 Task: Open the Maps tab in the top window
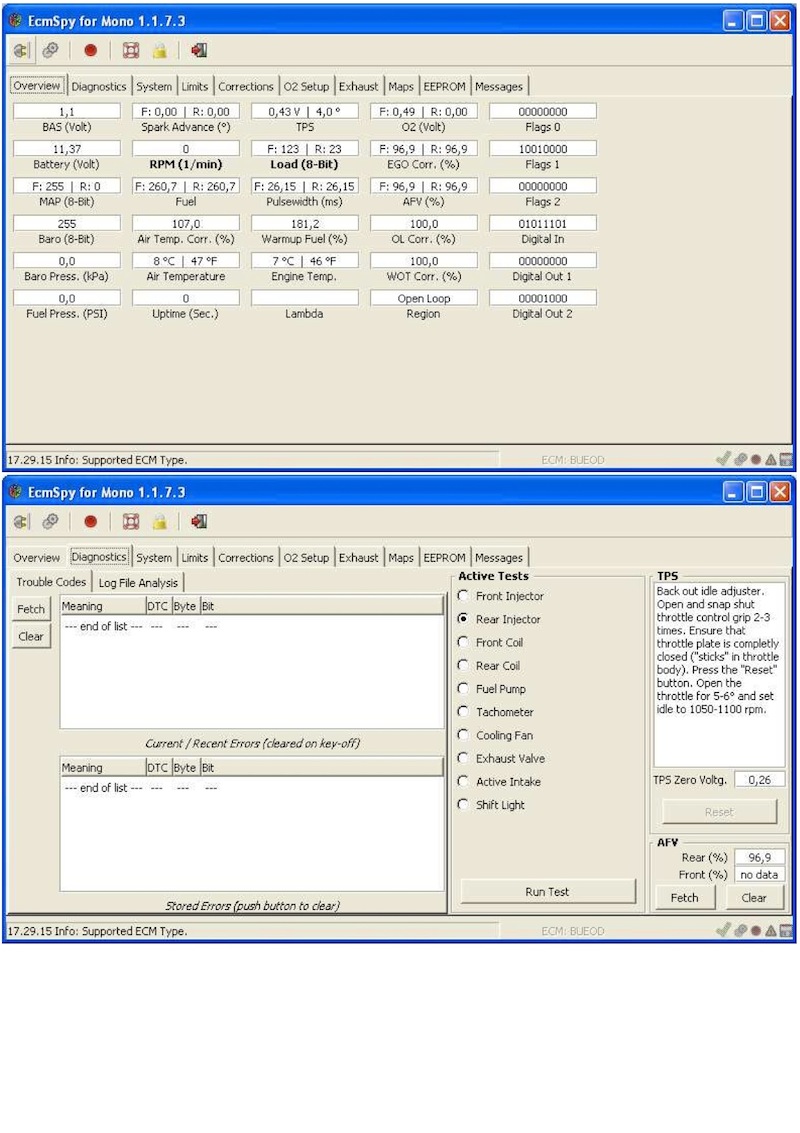click(401, 86)
